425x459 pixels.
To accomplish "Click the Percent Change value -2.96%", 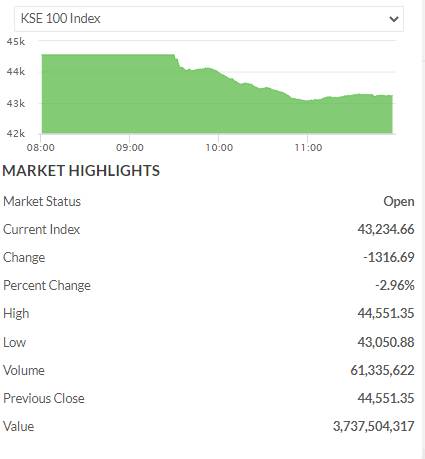I will pos(395,285).
